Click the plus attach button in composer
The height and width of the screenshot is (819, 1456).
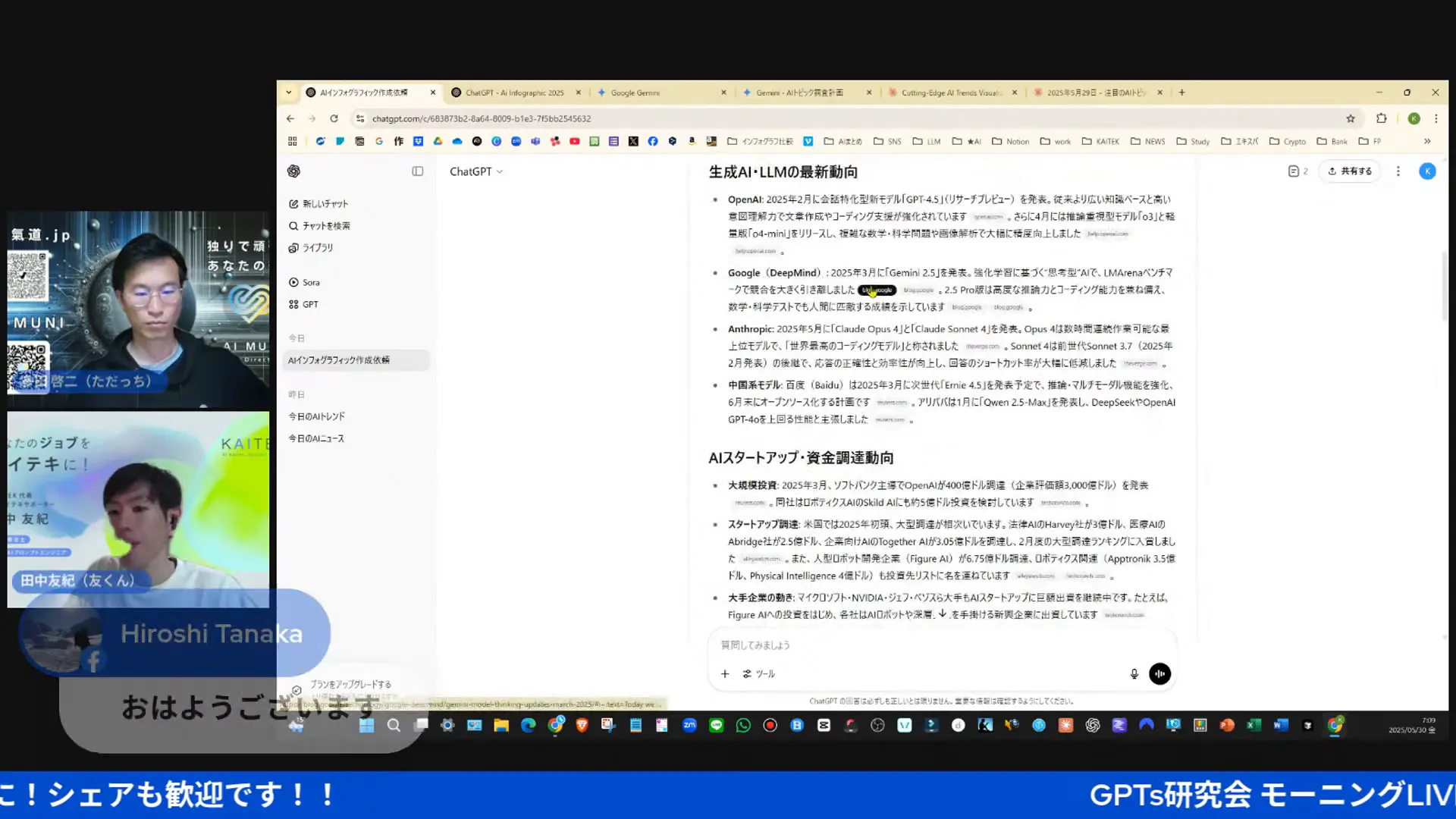(725, 673)
